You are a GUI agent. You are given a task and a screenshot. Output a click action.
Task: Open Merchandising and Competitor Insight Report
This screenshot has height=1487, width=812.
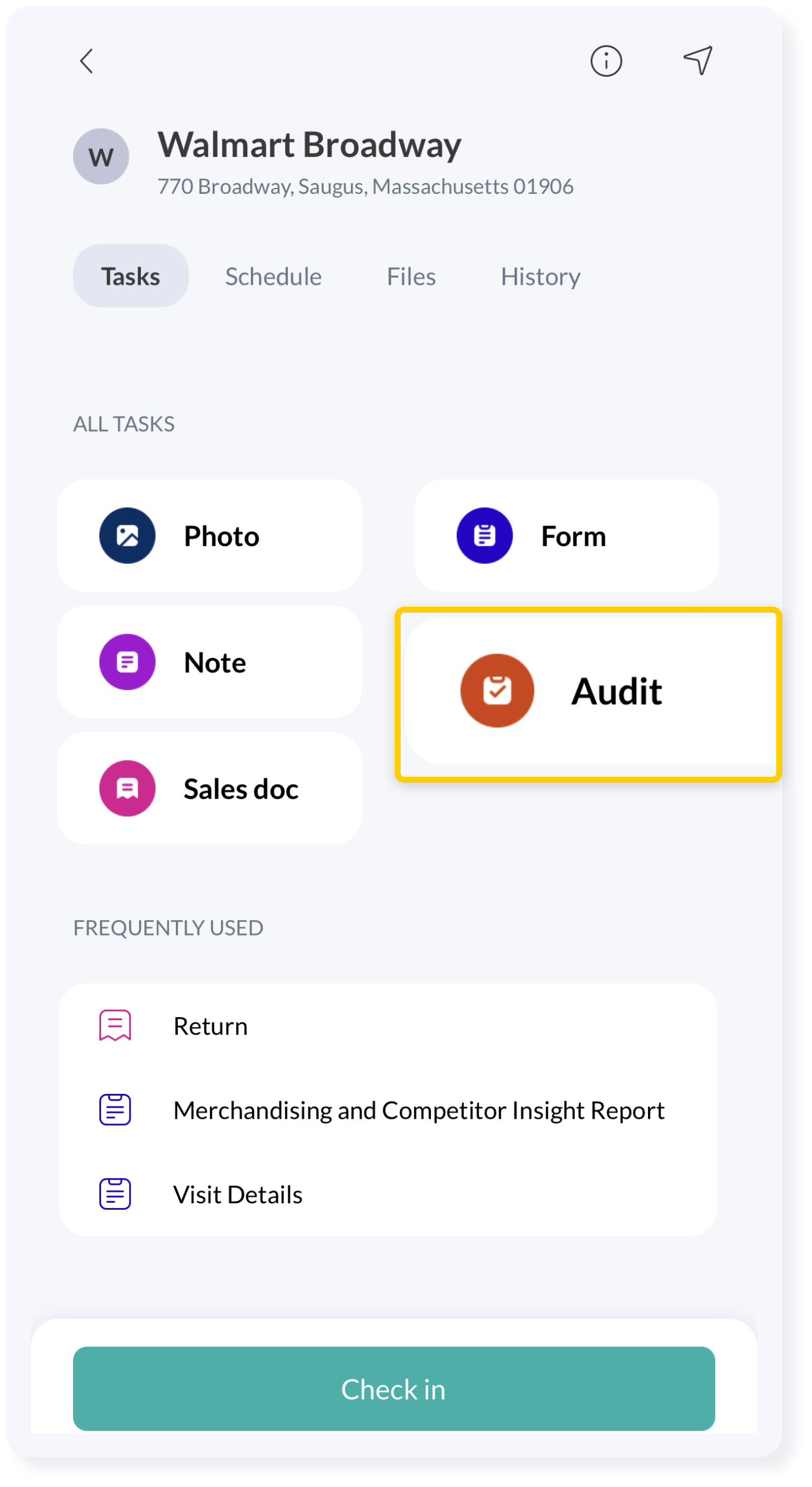click(418, 1110)
